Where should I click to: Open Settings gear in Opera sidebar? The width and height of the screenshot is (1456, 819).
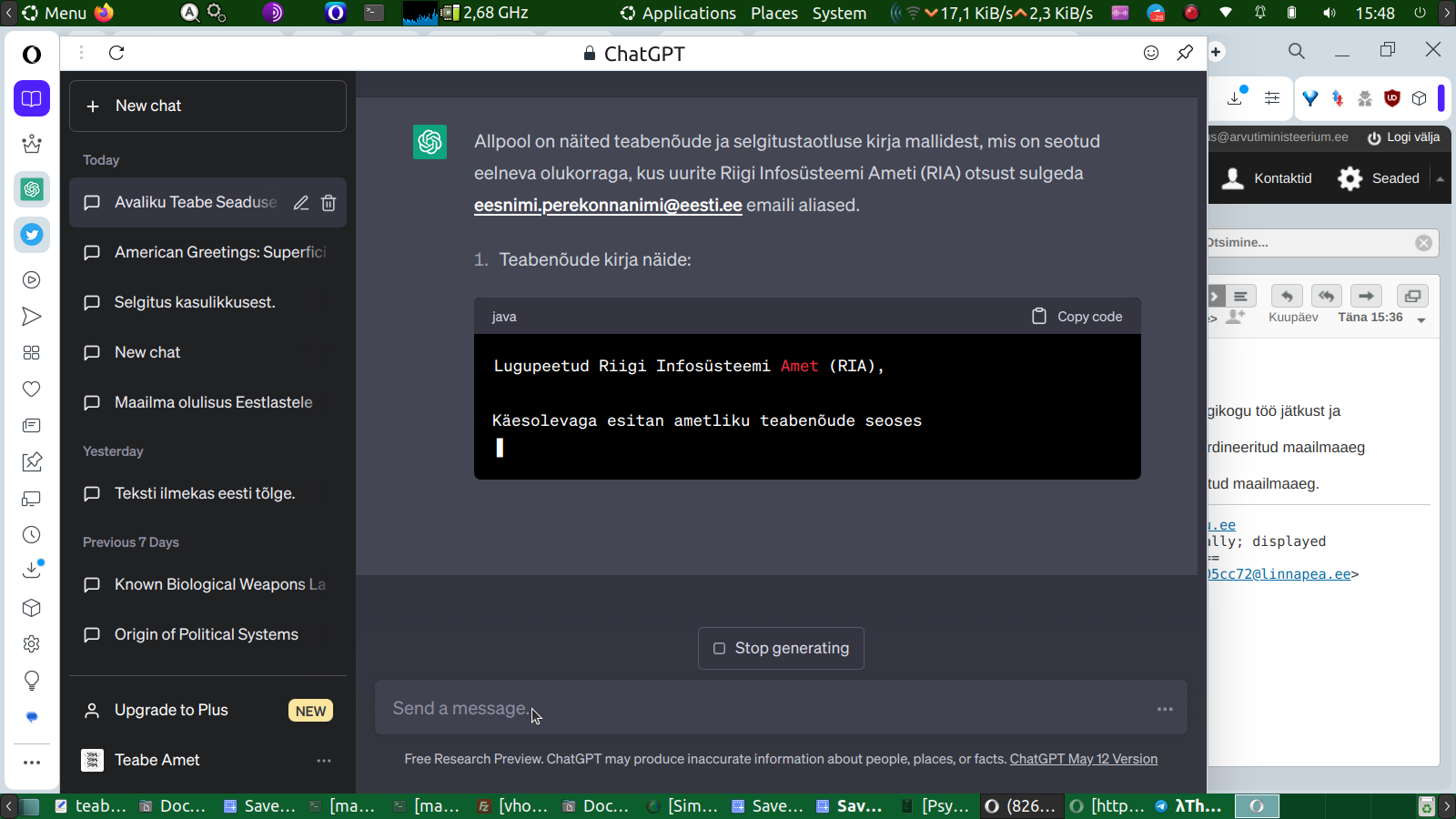(x=32, y=644)
